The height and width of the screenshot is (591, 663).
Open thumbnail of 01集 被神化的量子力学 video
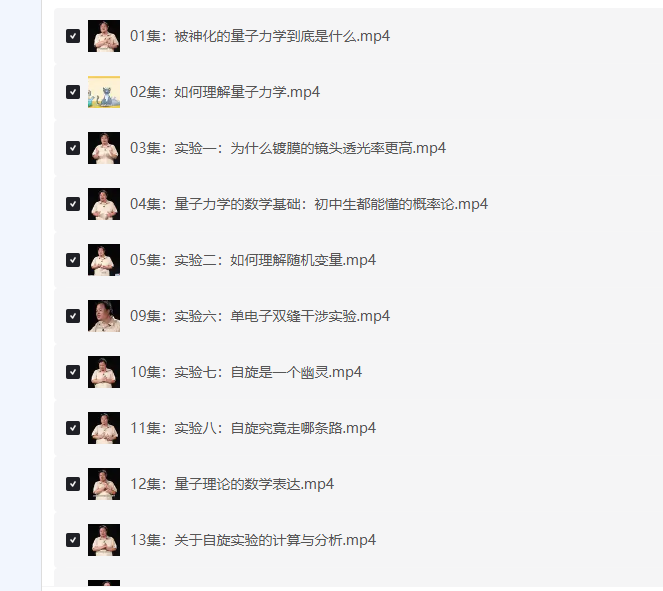point(104,36)
